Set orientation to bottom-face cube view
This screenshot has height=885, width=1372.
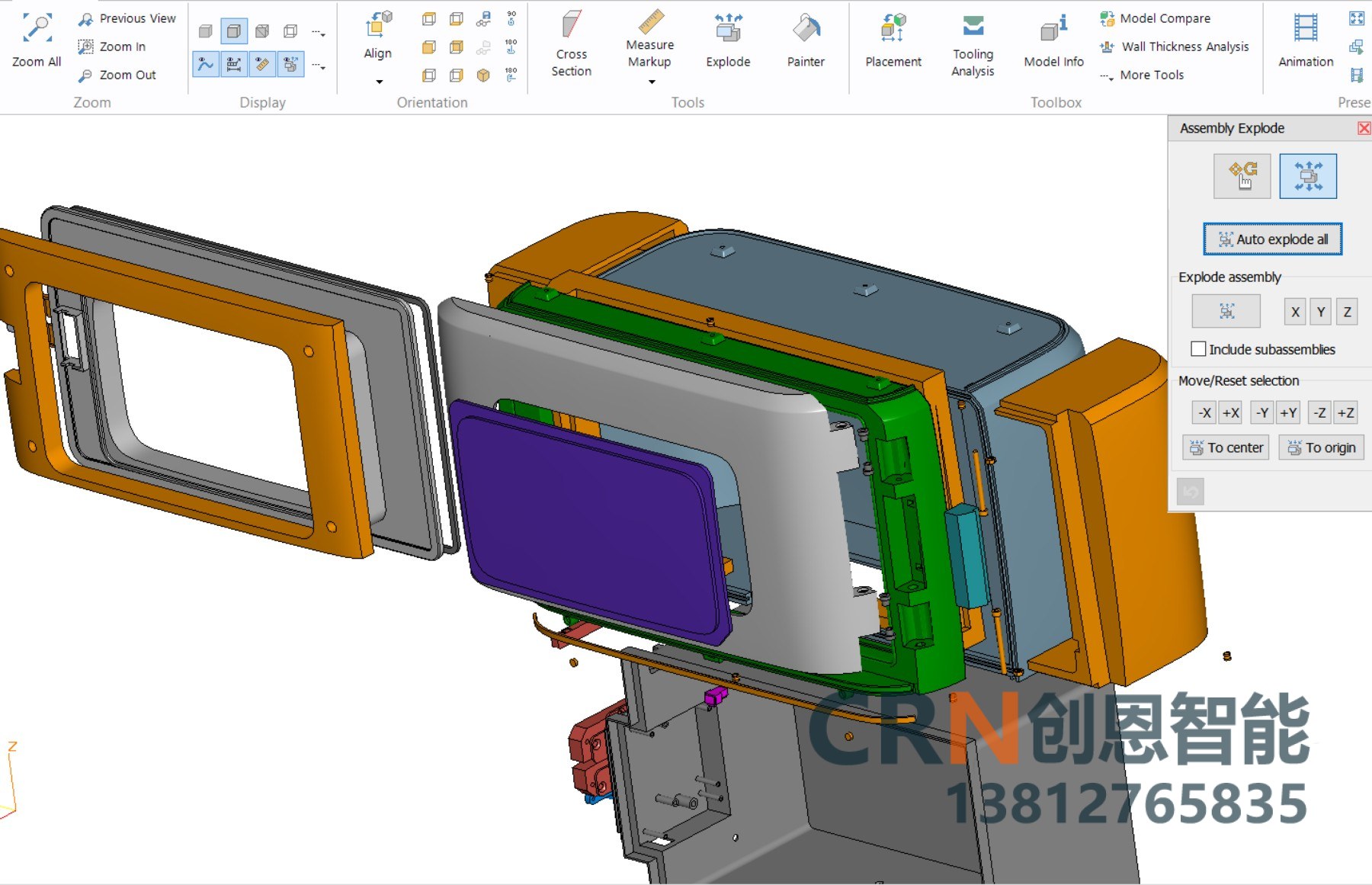tap(457, 19)
